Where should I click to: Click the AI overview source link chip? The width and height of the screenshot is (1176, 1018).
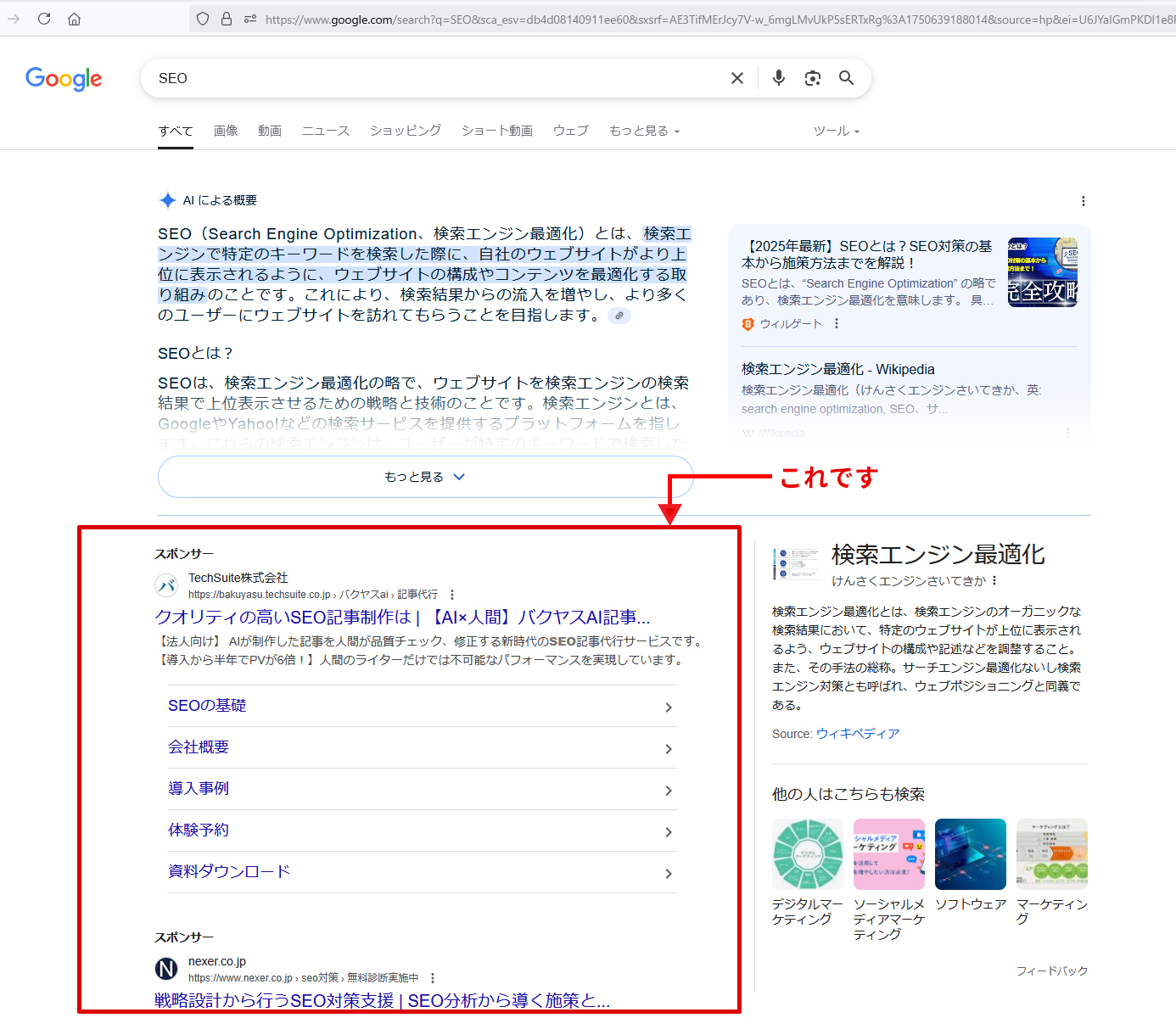point(619,316)
